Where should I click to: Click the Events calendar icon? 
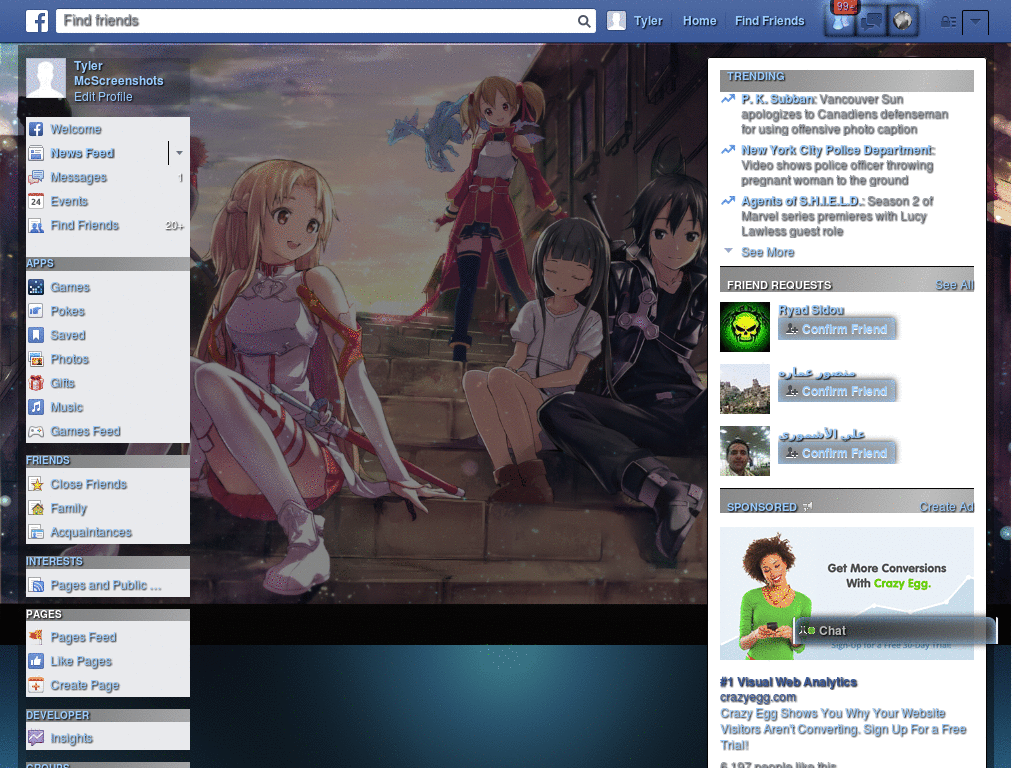(37, 201)
